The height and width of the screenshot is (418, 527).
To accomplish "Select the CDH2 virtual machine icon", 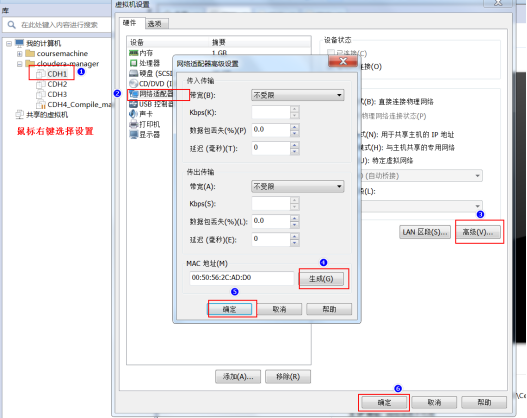I will click(41, 84).
